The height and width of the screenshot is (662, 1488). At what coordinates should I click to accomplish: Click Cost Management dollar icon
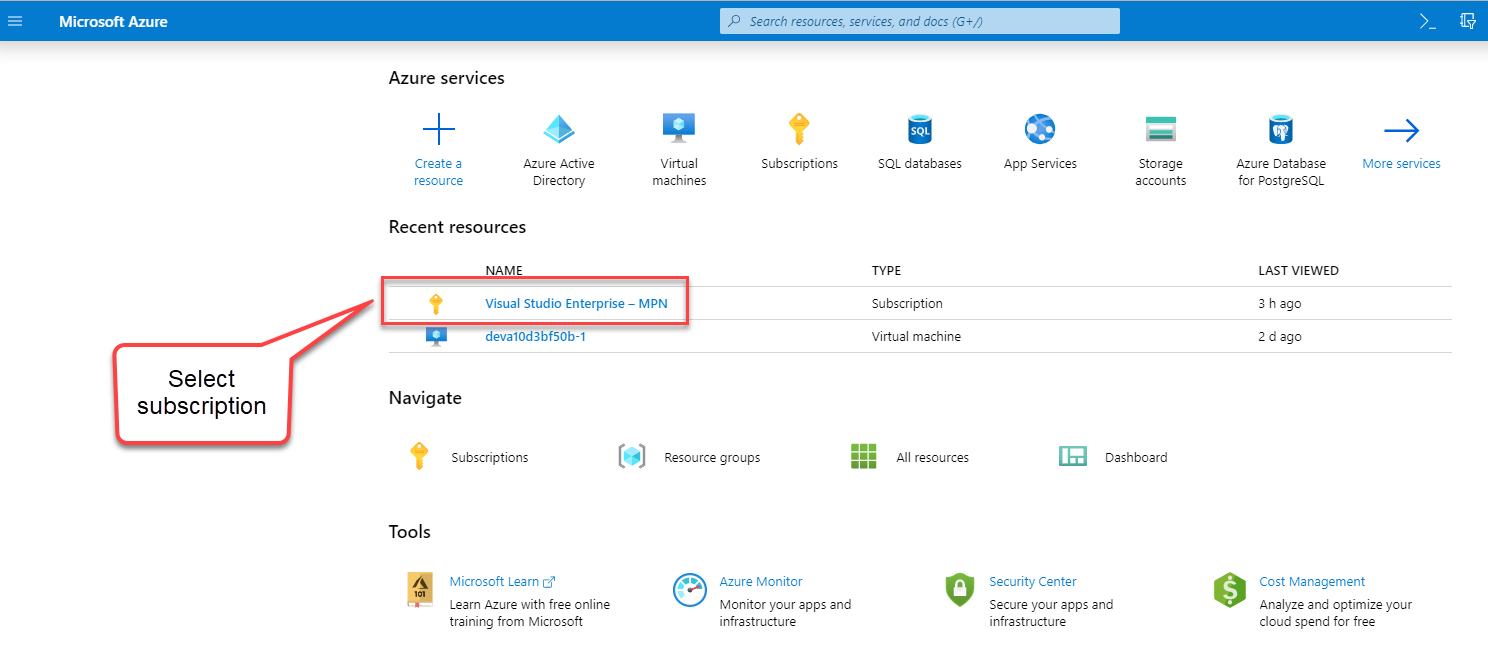click(x=1230, y=590)
